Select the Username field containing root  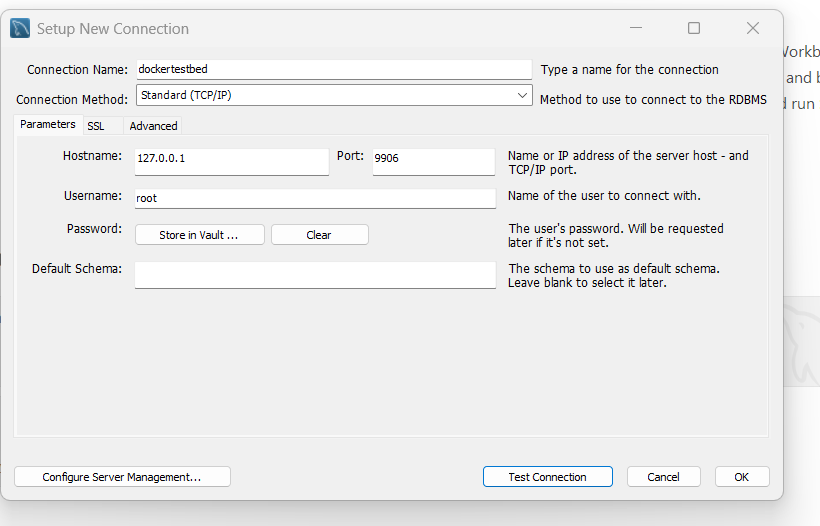pos(315,199)
